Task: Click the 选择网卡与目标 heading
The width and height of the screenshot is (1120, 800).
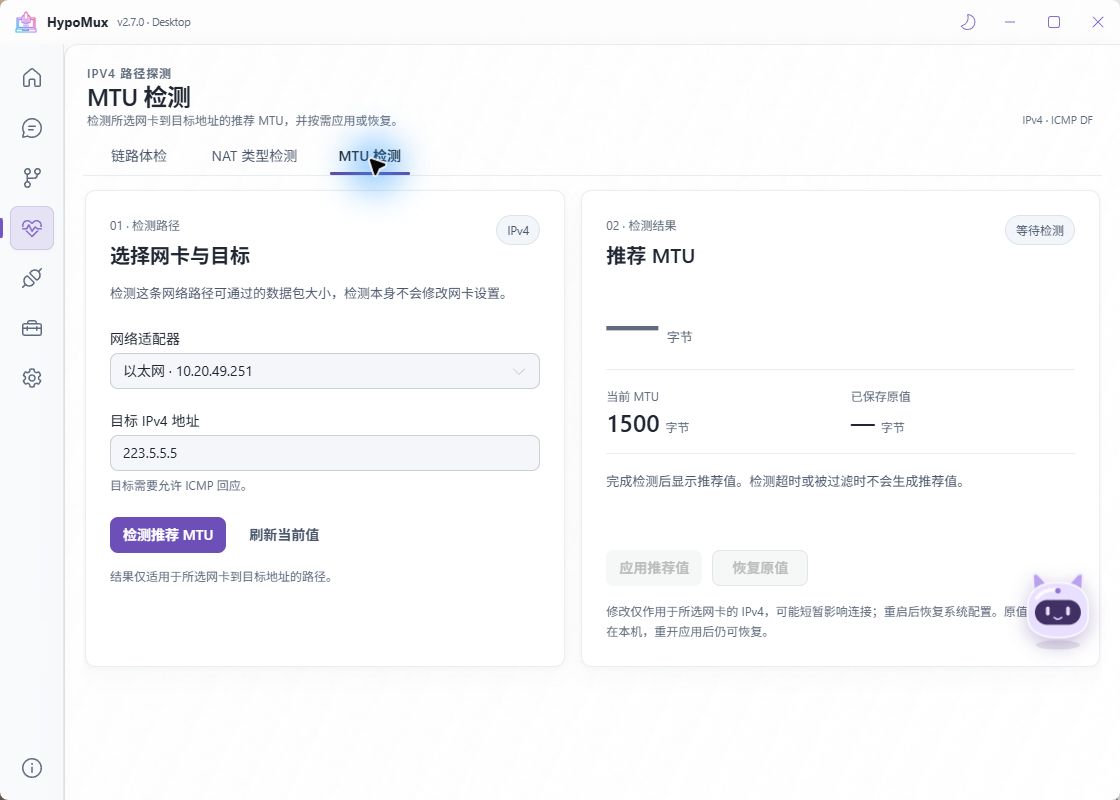Action: pos(180,256)
